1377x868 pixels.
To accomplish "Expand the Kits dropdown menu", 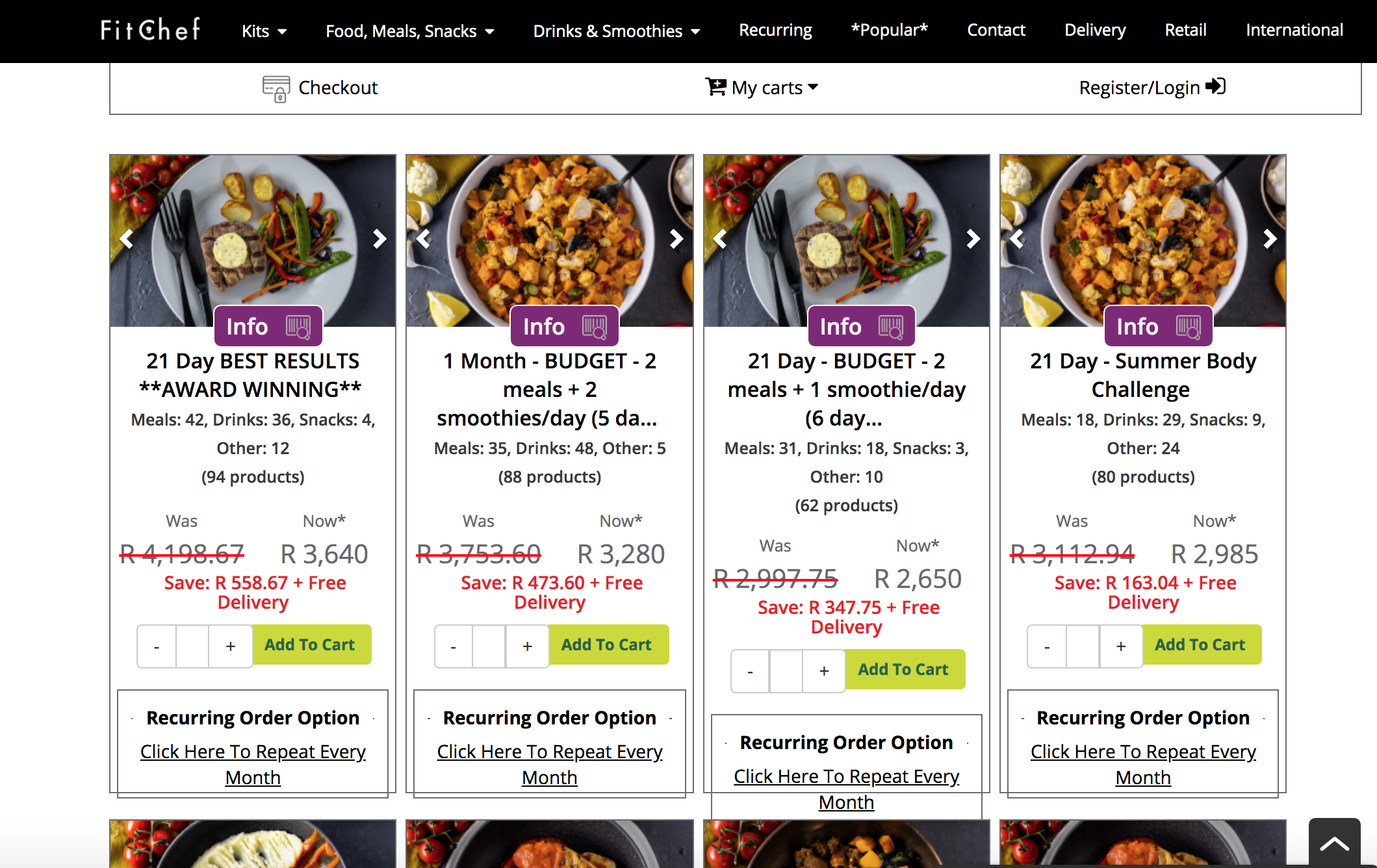I will coord(264,31).
